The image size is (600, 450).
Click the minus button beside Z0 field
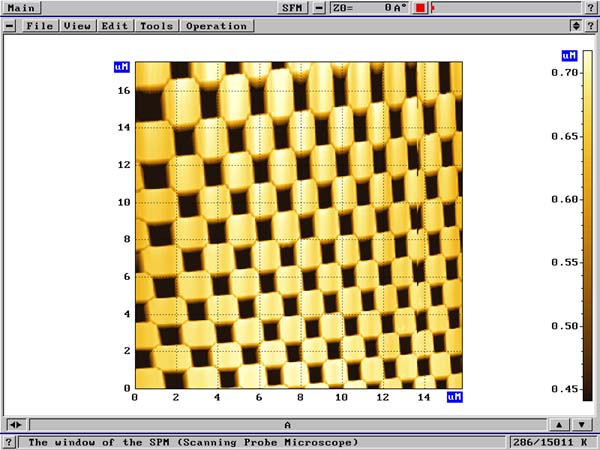(x=319, y=7)
